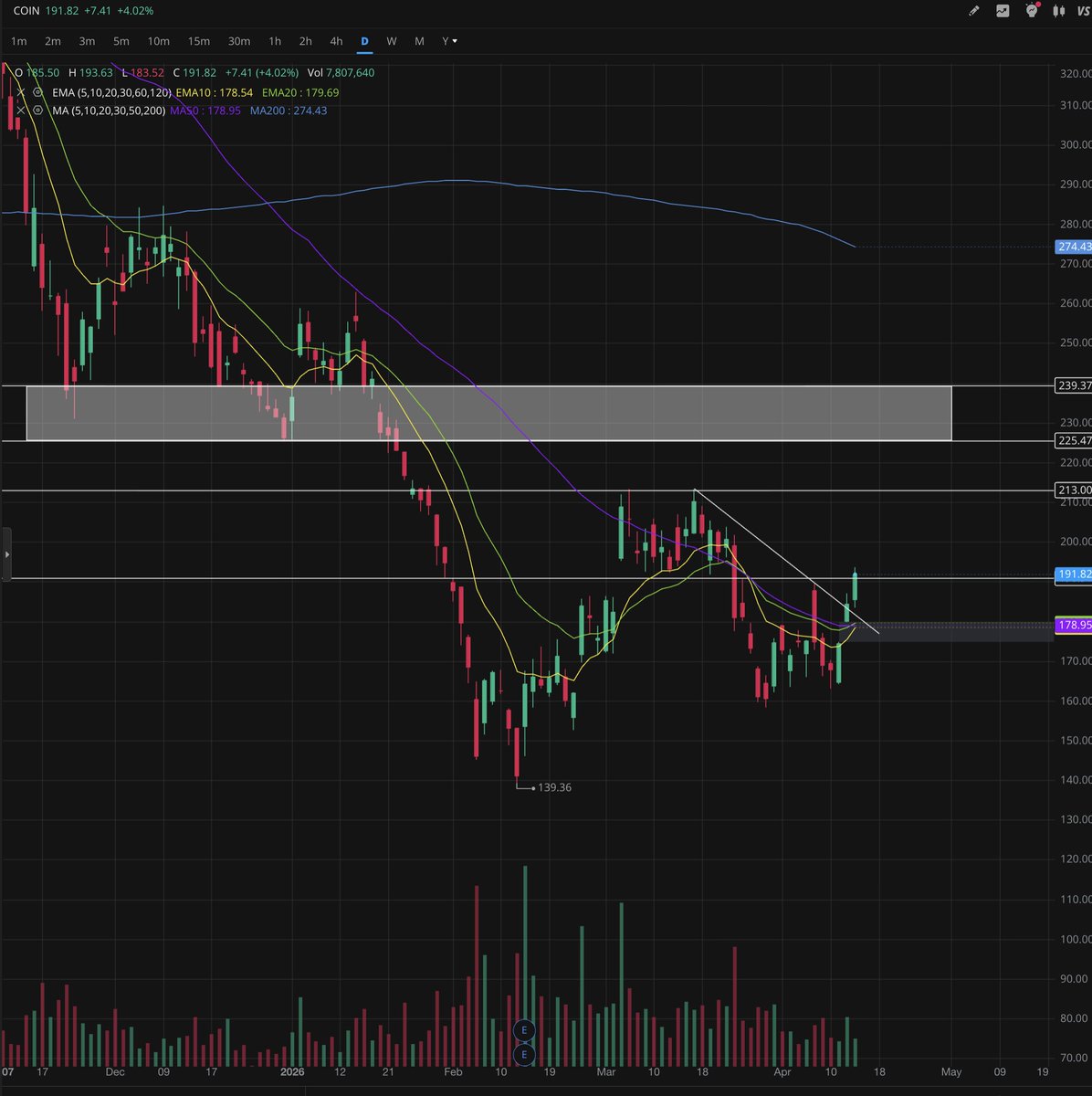The width and height of the screenshot is (1092, 1096).
Task: Open the chart indicators icon
Action: tap(1003, 11)
